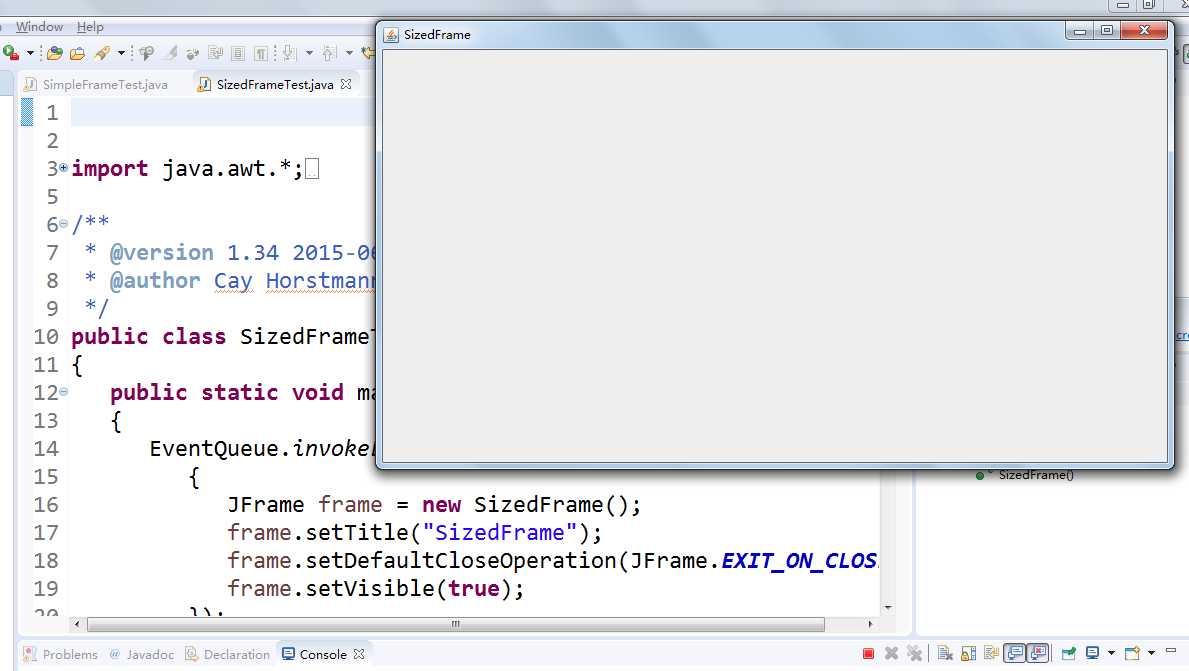Image resolution: width=1189 pixels, height=671 pixels.
Task: Maximize the SizedFrame window
Action: [x=1107, y=31]
